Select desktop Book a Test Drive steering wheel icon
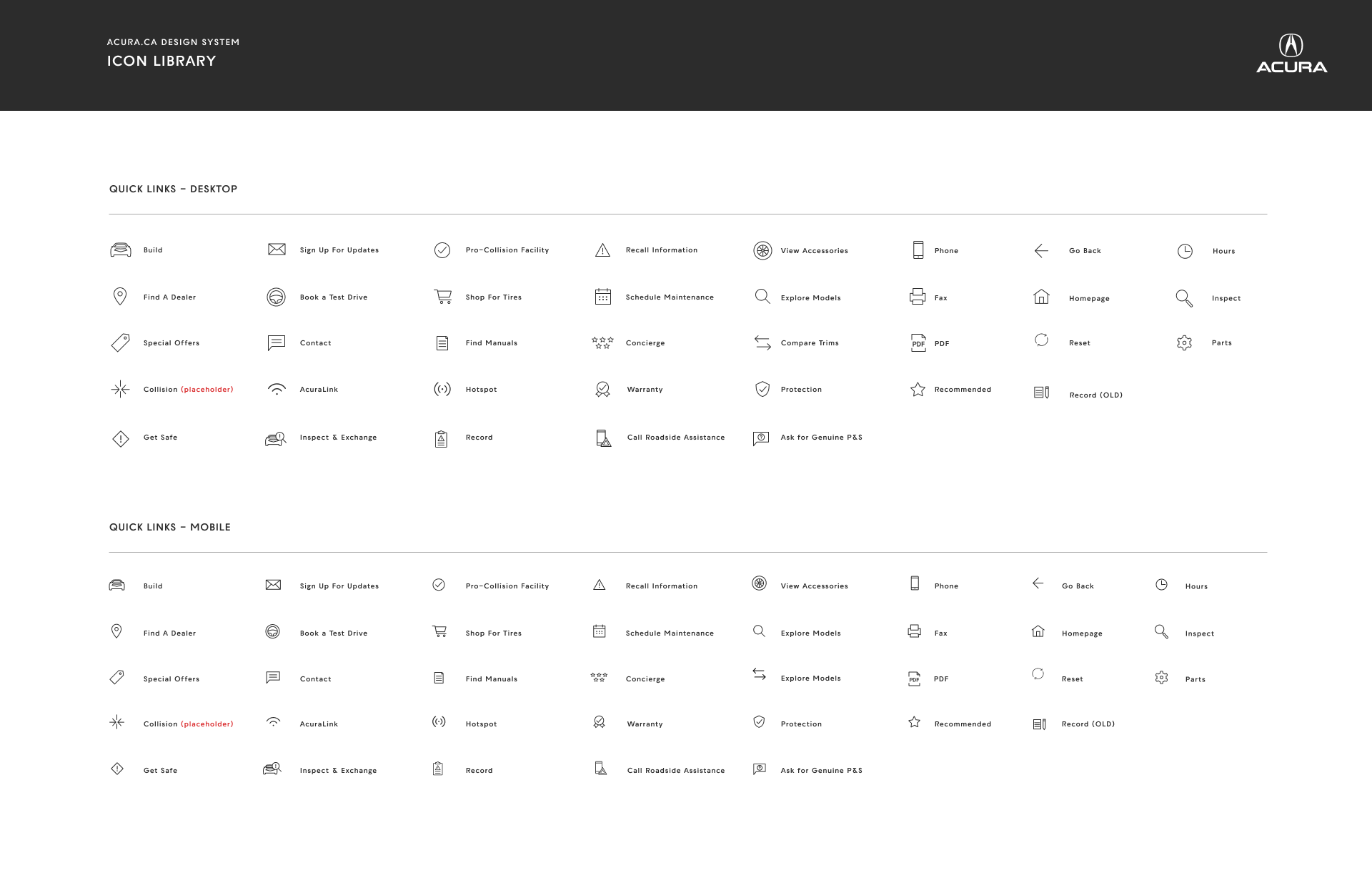 point(277,297)
